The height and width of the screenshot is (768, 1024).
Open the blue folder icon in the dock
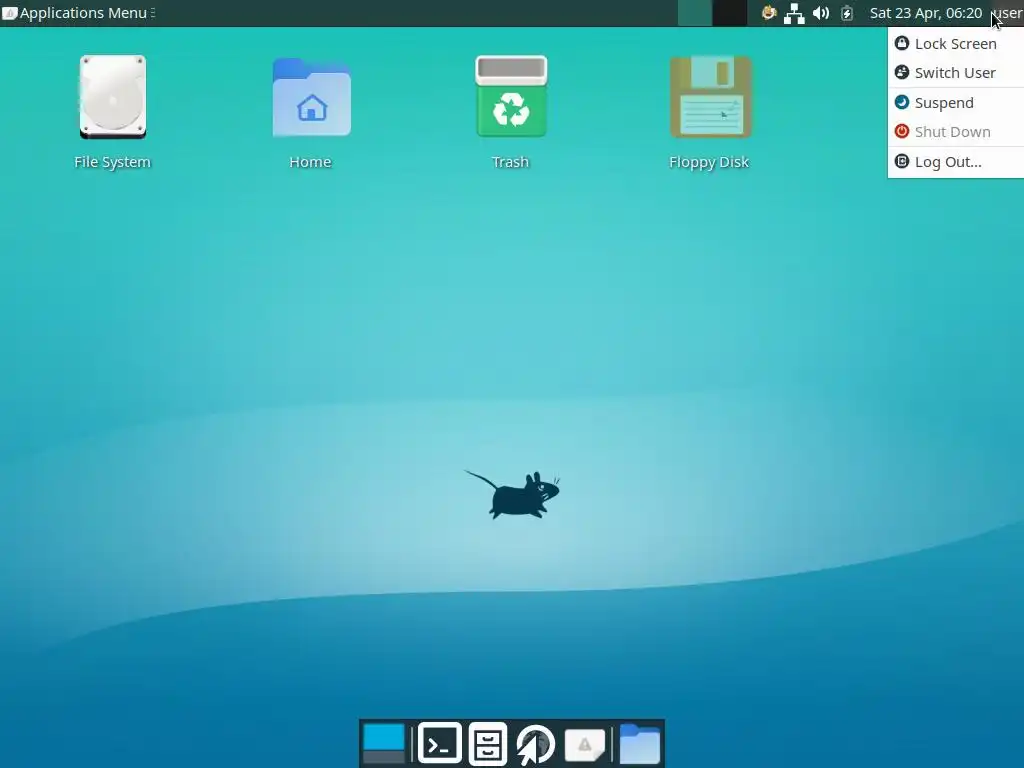(x=640, y=743)
